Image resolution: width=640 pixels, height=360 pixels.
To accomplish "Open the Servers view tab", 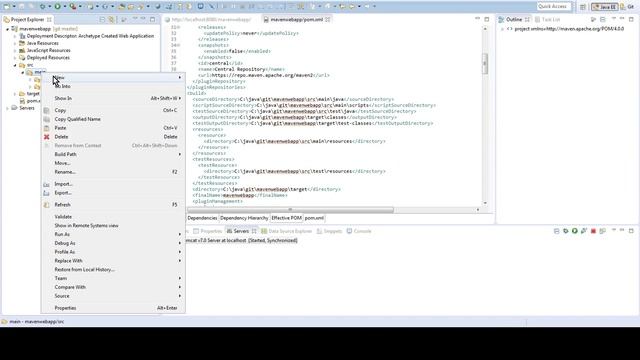I will [x=241, y=231].
